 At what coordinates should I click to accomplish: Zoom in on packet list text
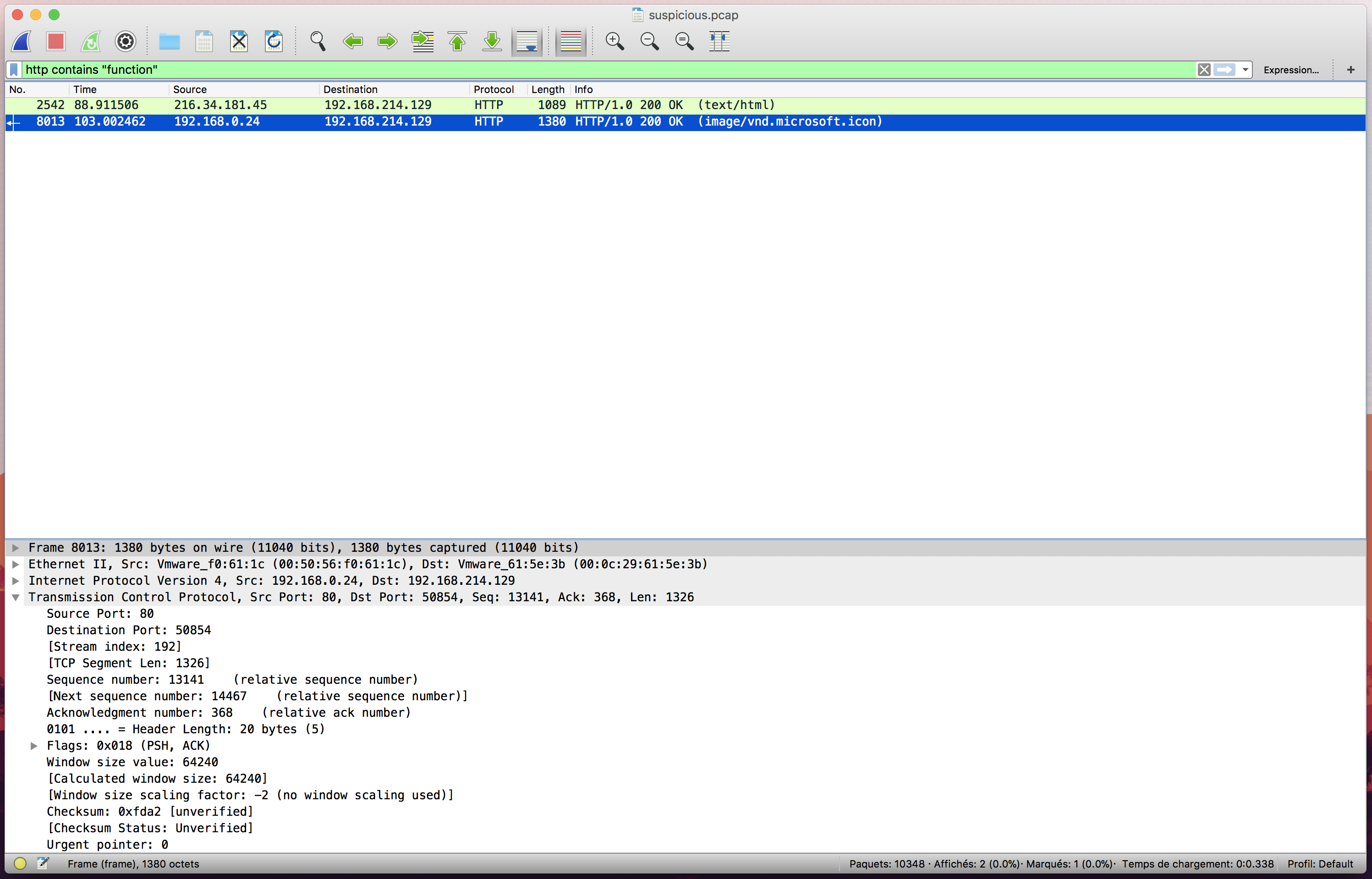click(615, 41)
